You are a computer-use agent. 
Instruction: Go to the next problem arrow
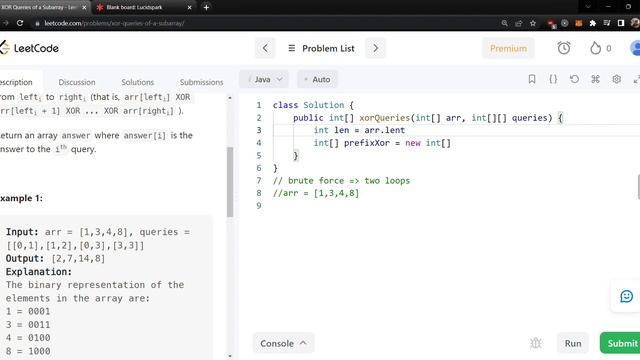[375, 48]
